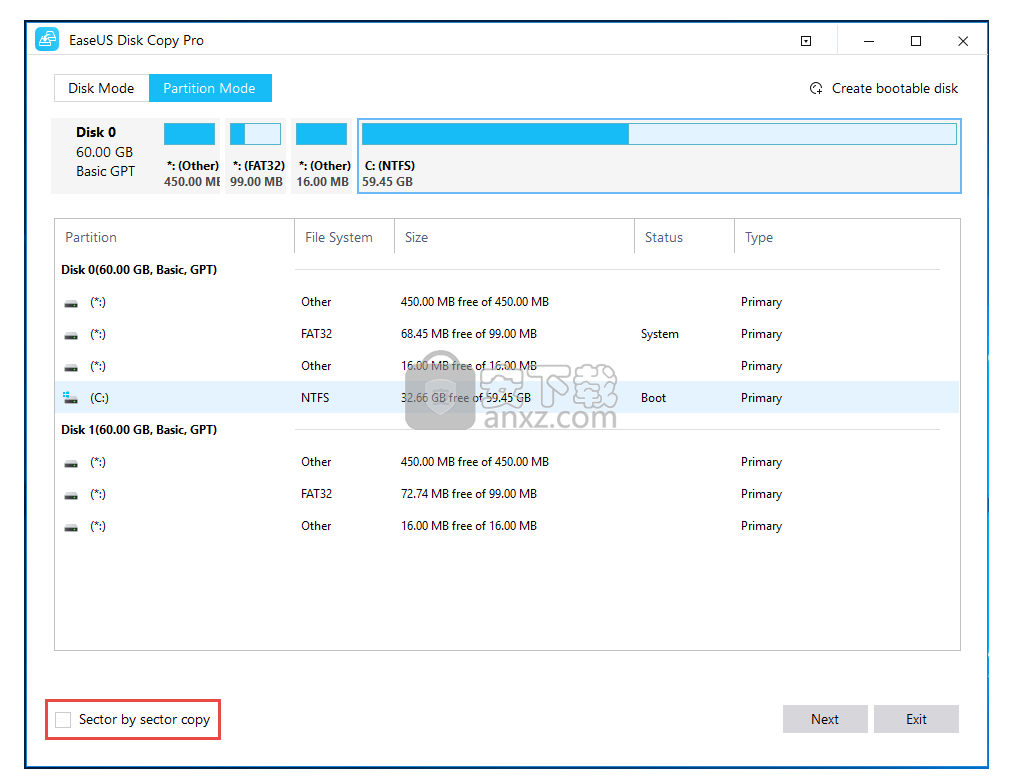Click drive icon of Disk 1 FAT32 72.74 MB partition

pyautogui.click(x=71, y=496)
